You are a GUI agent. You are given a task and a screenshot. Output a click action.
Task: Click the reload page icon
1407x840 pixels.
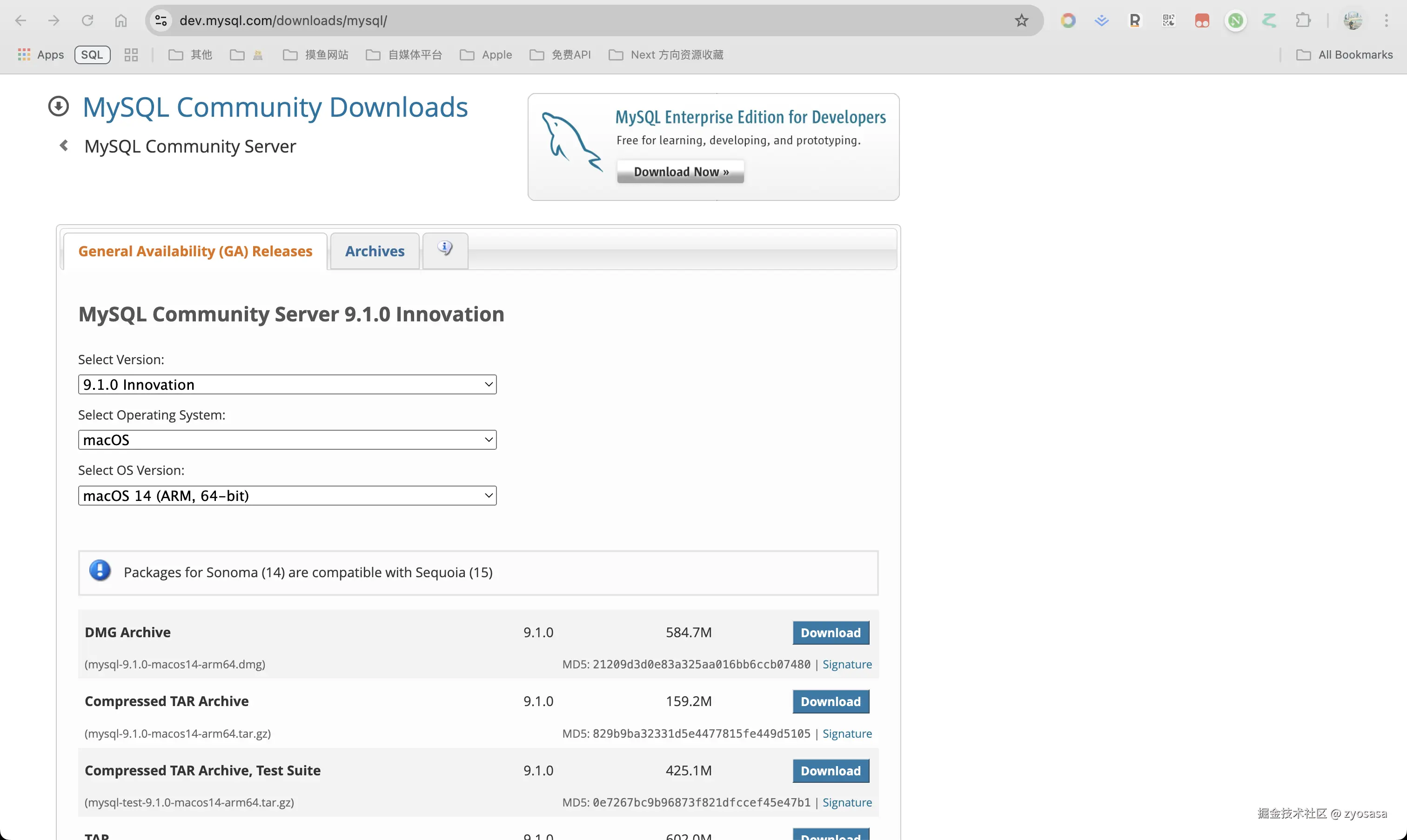87,21
